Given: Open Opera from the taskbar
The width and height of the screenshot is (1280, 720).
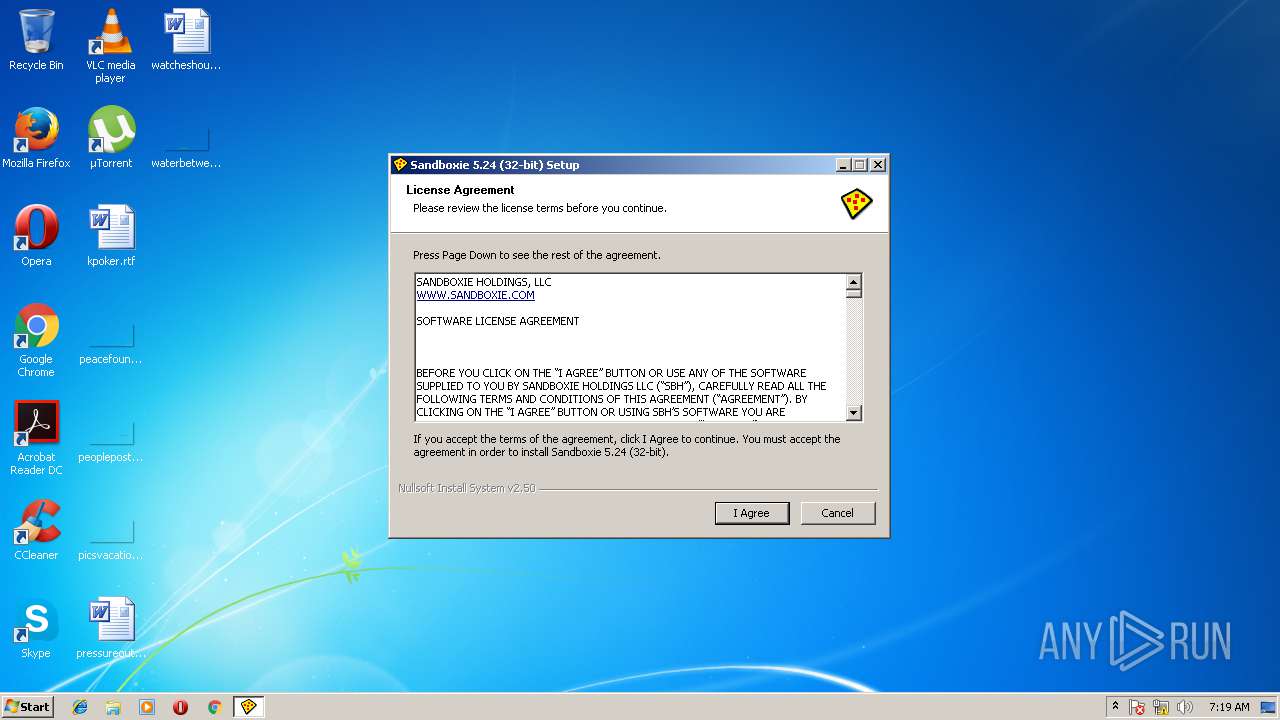Looking at the screenshot, I should click(180, 707).
